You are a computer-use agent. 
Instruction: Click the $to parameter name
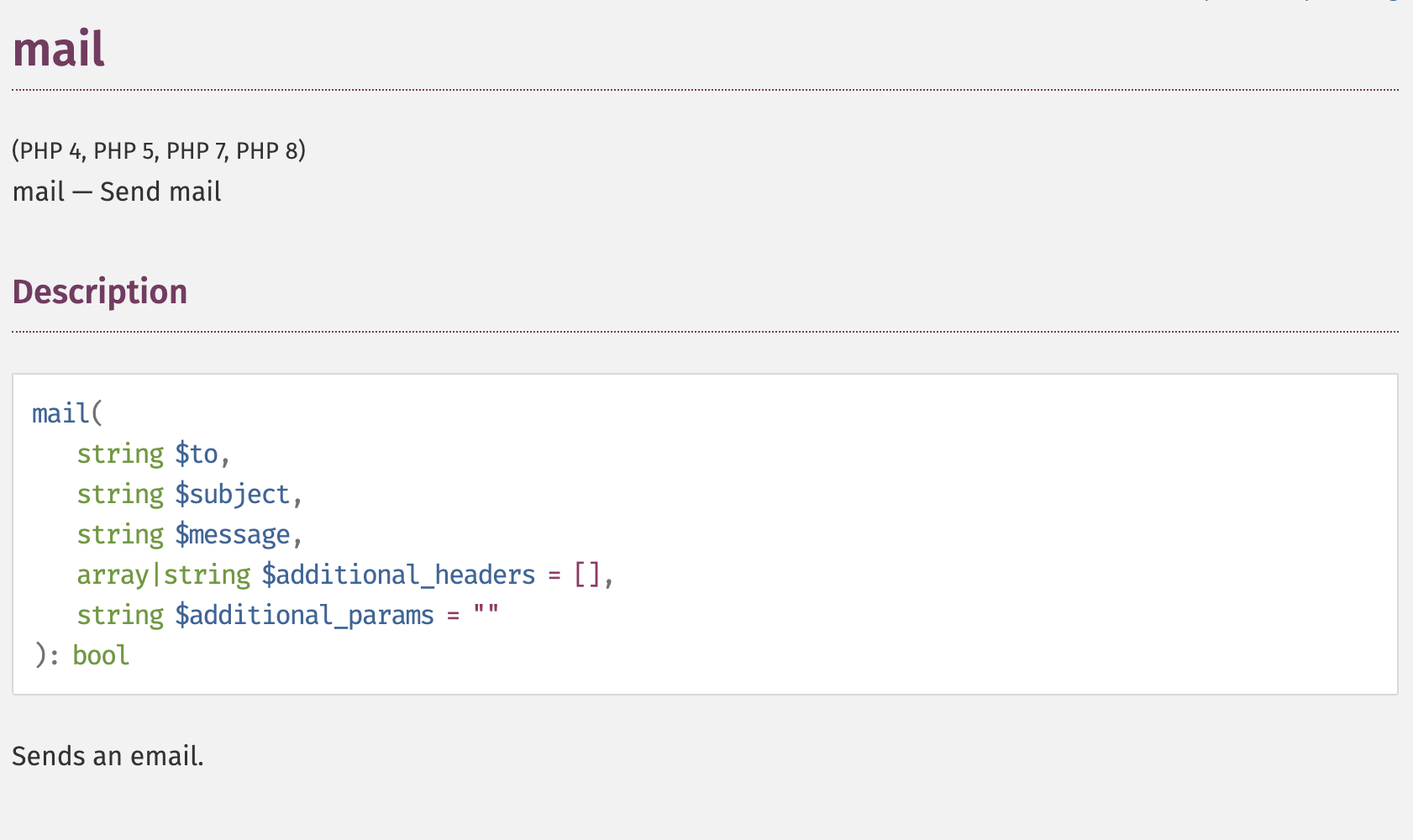pos(197,454)
